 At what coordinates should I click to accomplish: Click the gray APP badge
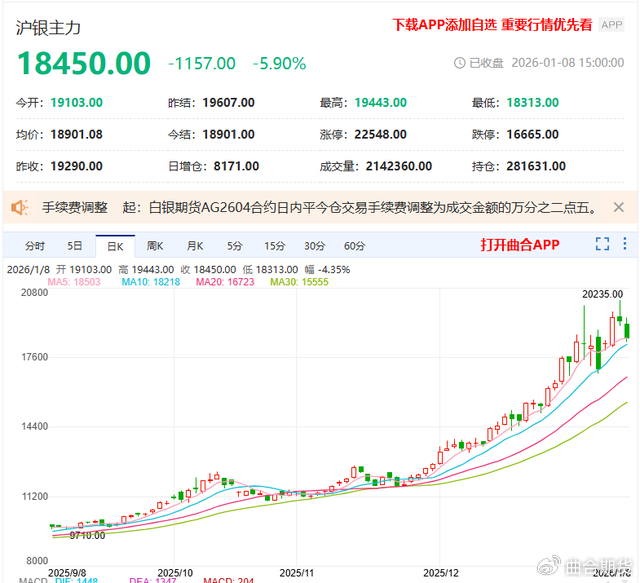[611, 25]
